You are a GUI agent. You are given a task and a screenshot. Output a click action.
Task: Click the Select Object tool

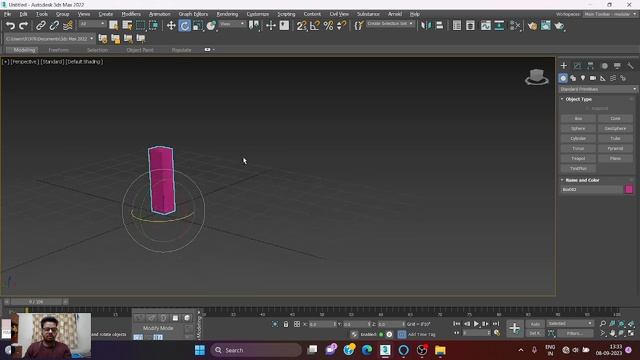(x=113, y=26)
